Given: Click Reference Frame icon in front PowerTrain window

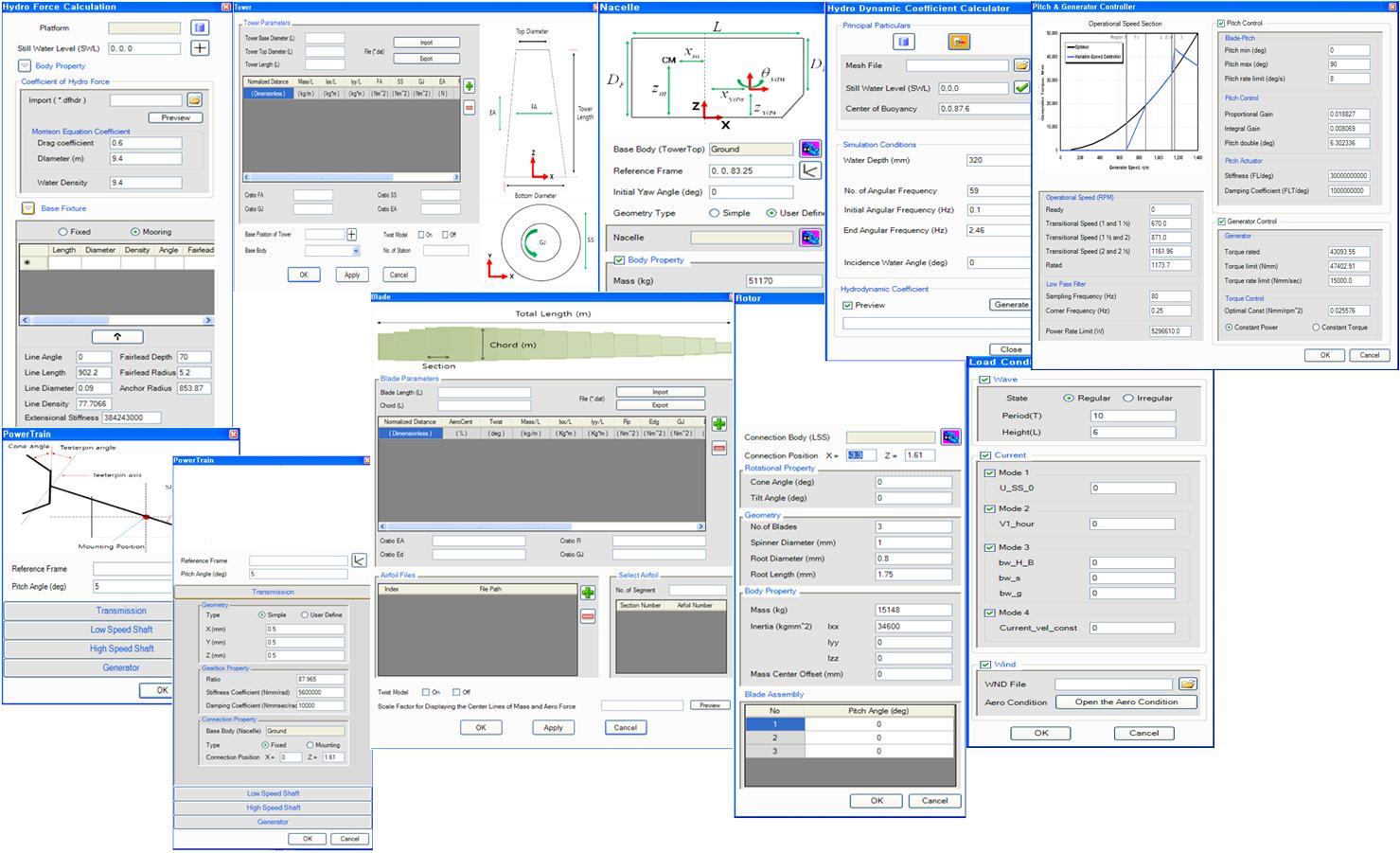Looking at the screenshot, I should click(359, 560).
